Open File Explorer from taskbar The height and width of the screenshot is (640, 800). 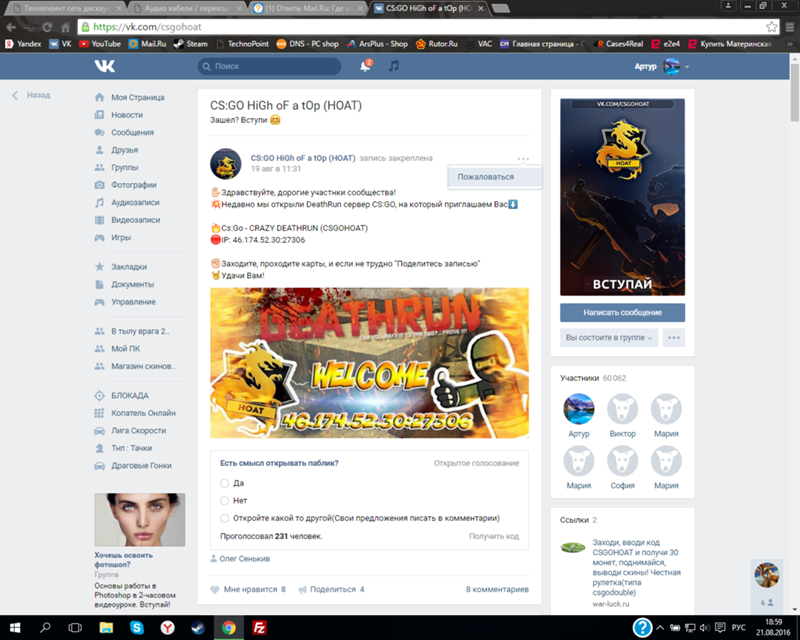click(106, 628)
